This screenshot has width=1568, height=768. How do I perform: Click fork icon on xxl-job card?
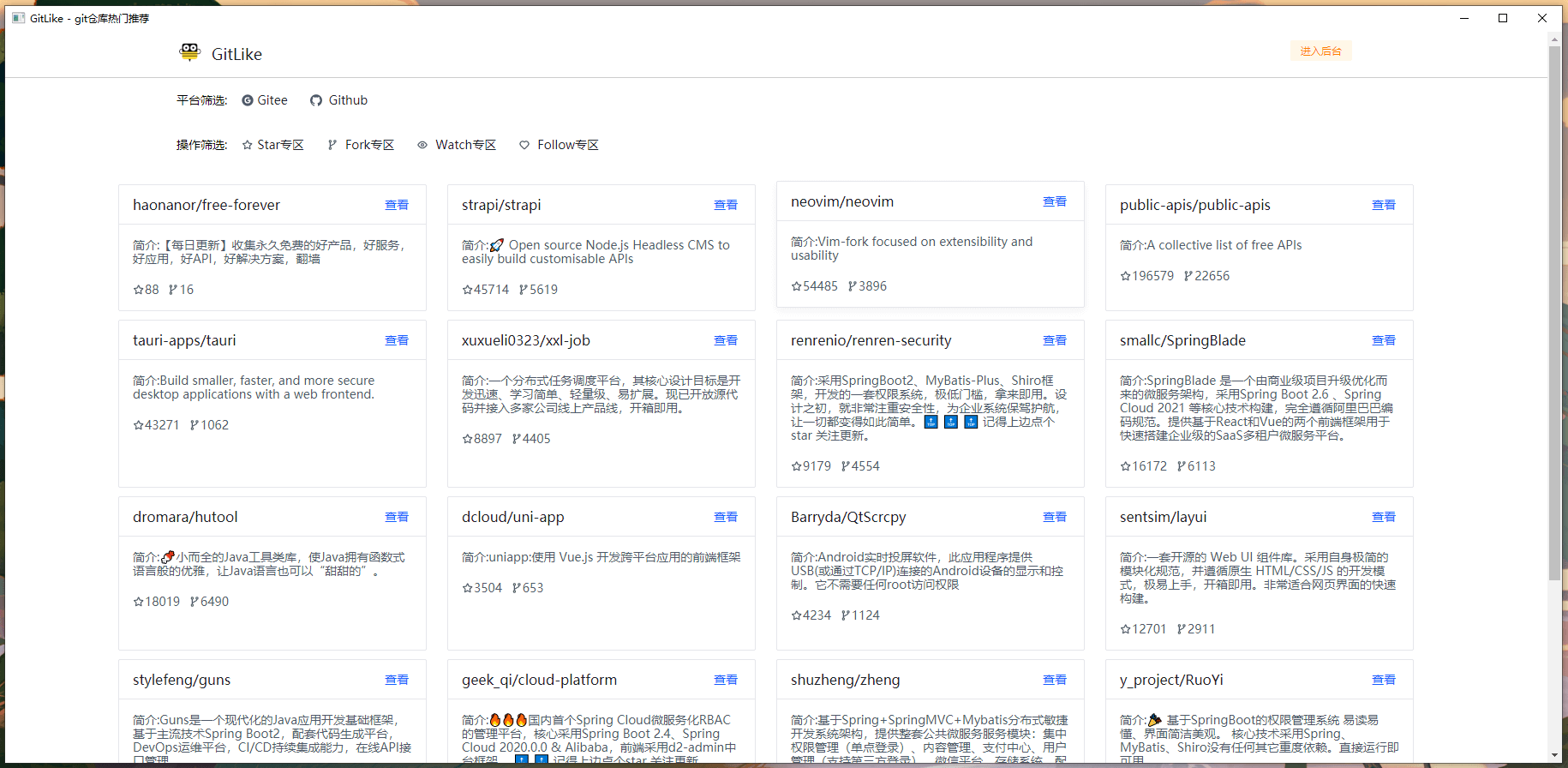pyautogui.click(x=517, y=439)
